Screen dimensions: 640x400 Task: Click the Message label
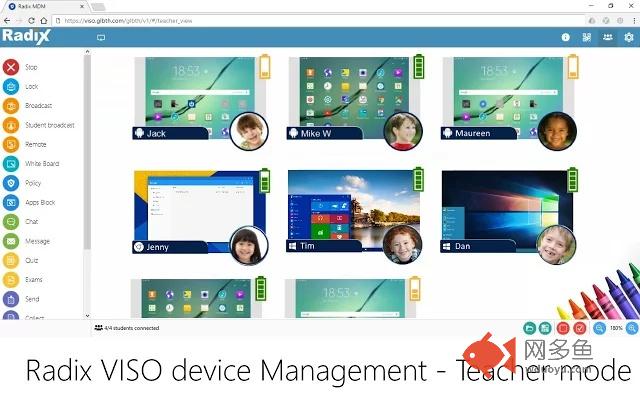(37, 241)
